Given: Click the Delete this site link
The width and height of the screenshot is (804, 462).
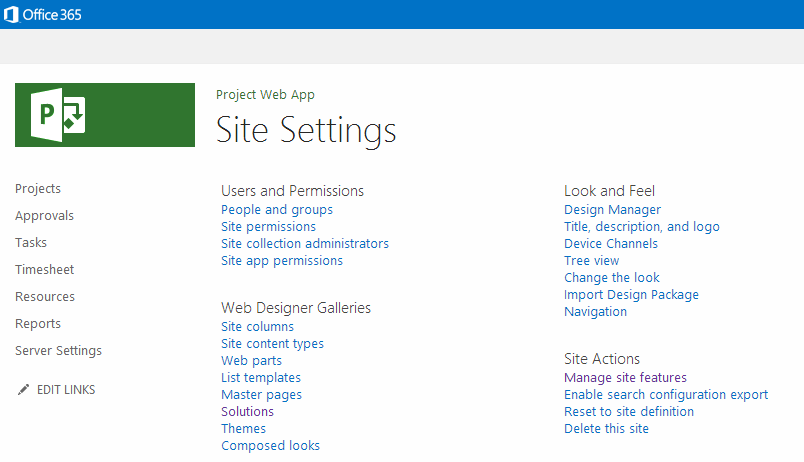Looking at the screenshot, I should coord(606,429).
